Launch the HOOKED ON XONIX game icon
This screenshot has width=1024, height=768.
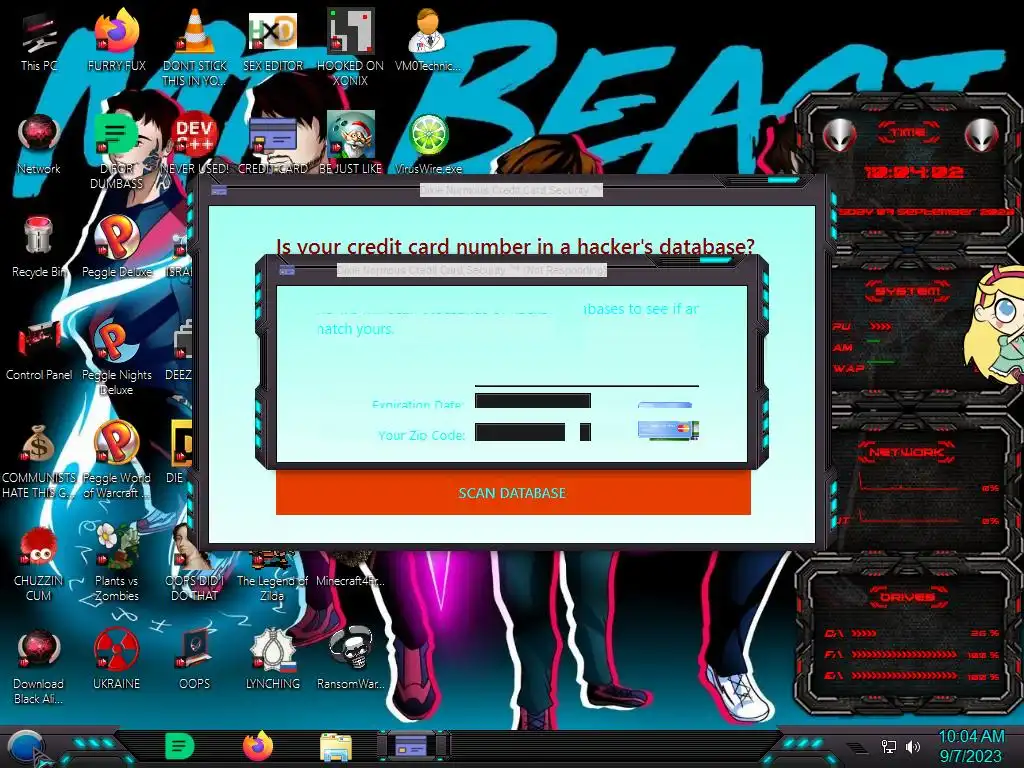pos(350,48)
